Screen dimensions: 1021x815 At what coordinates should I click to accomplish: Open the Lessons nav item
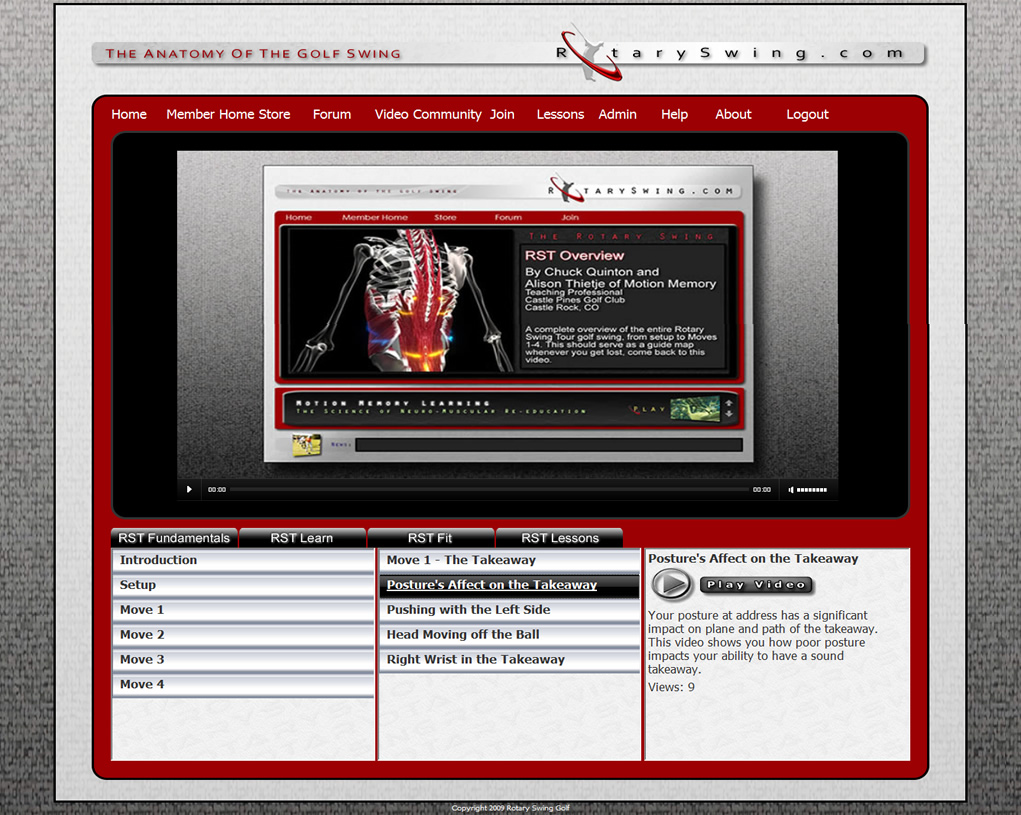pyautogui.click(x=560, y=115)
